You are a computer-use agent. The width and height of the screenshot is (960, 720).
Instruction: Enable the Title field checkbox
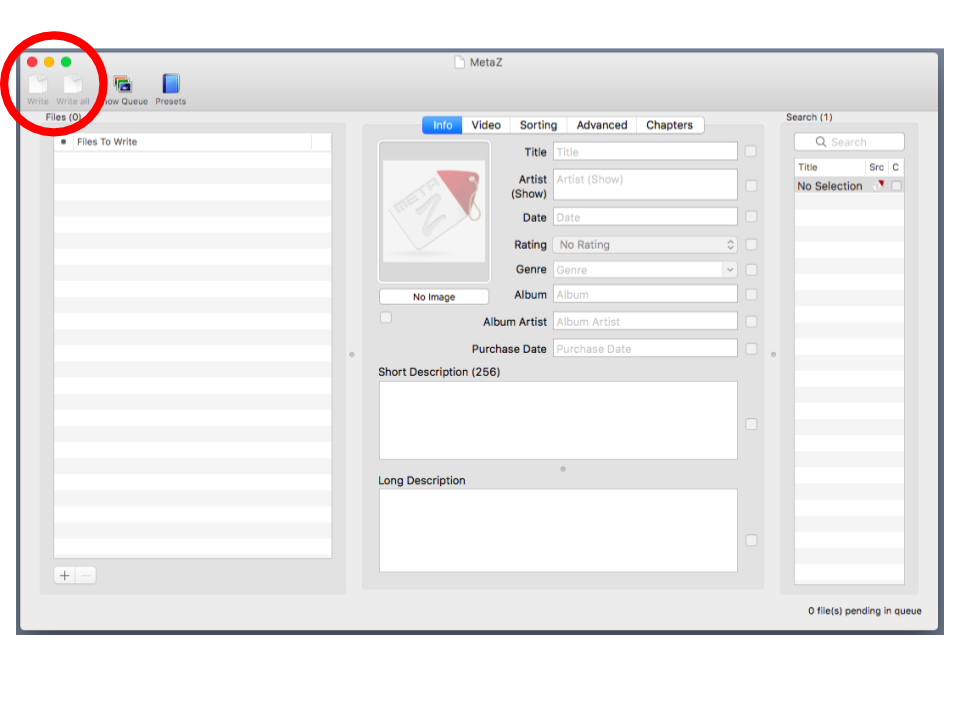[751, 152]
